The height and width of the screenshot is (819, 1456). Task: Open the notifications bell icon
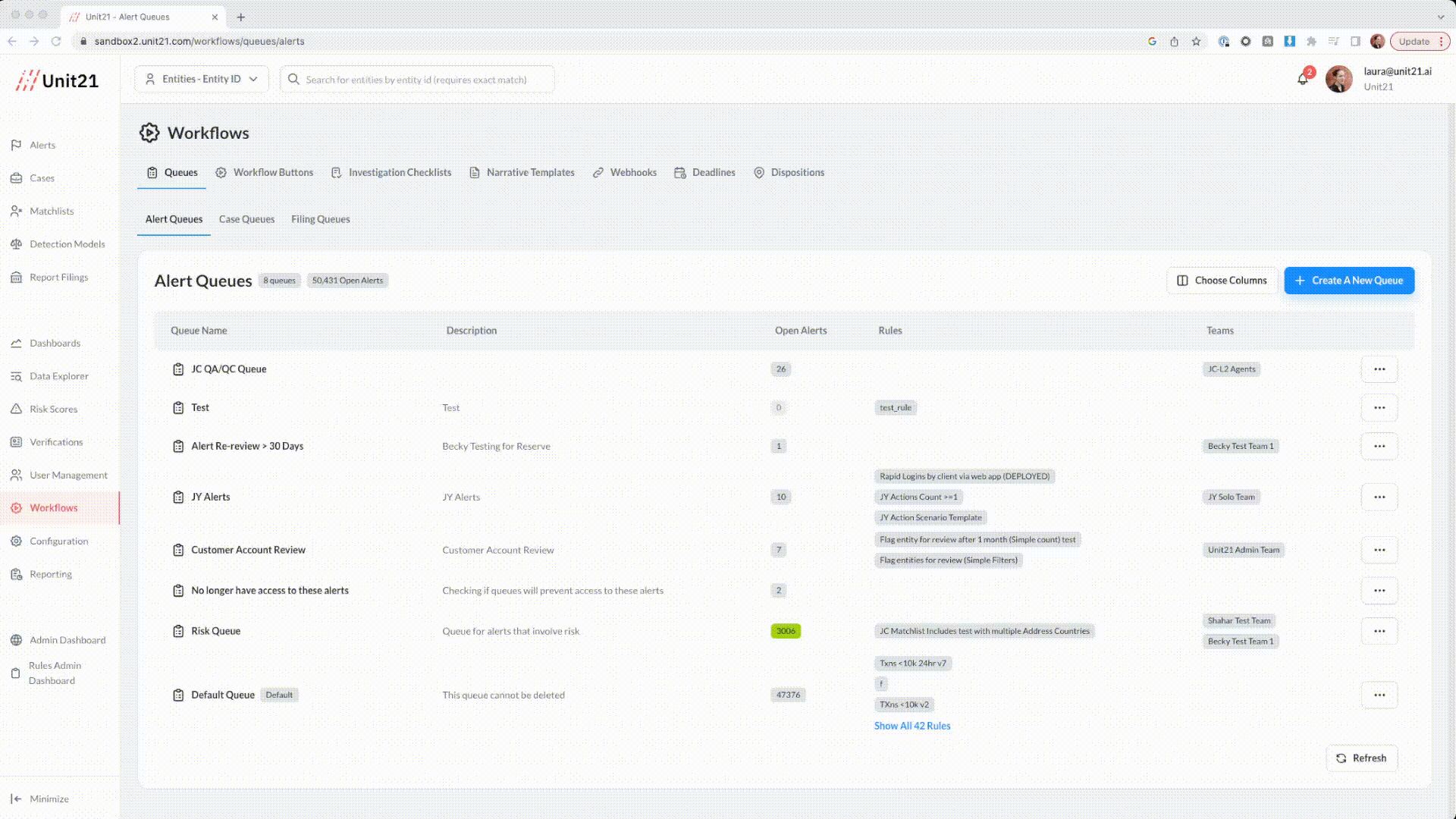[x=1303, y=78]
